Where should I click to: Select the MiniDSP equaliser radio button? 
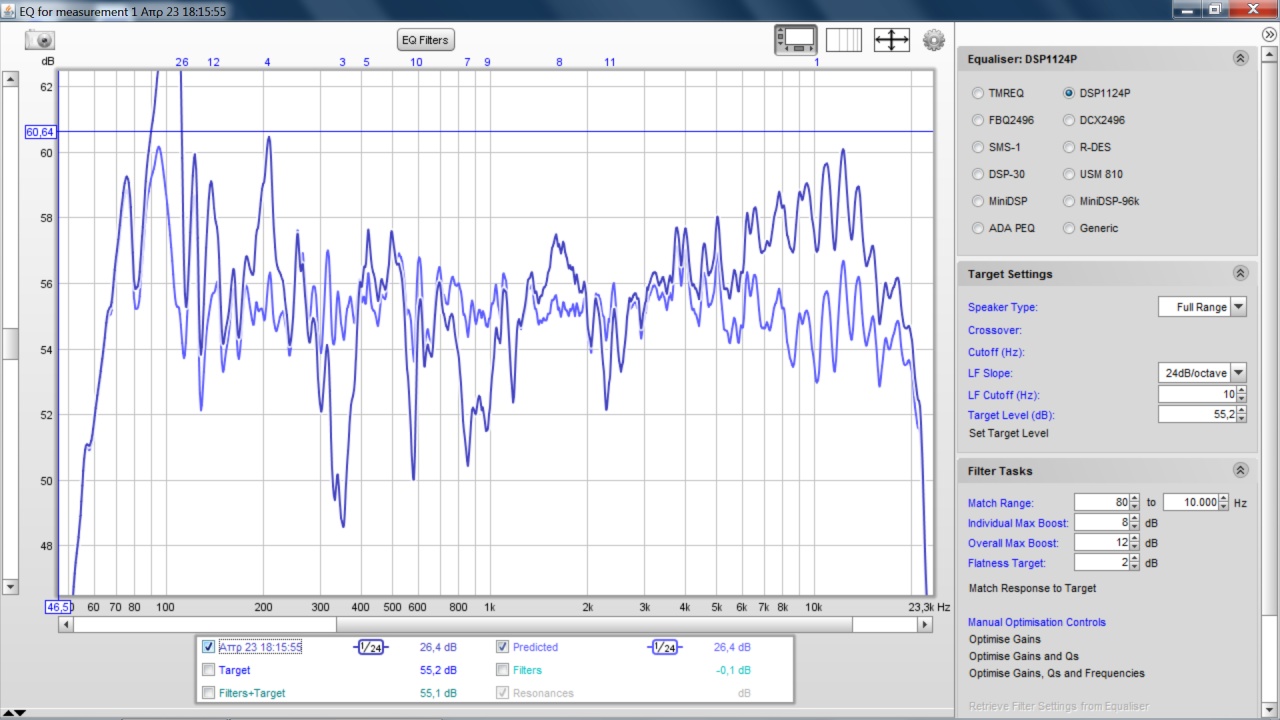click(978, 201)
